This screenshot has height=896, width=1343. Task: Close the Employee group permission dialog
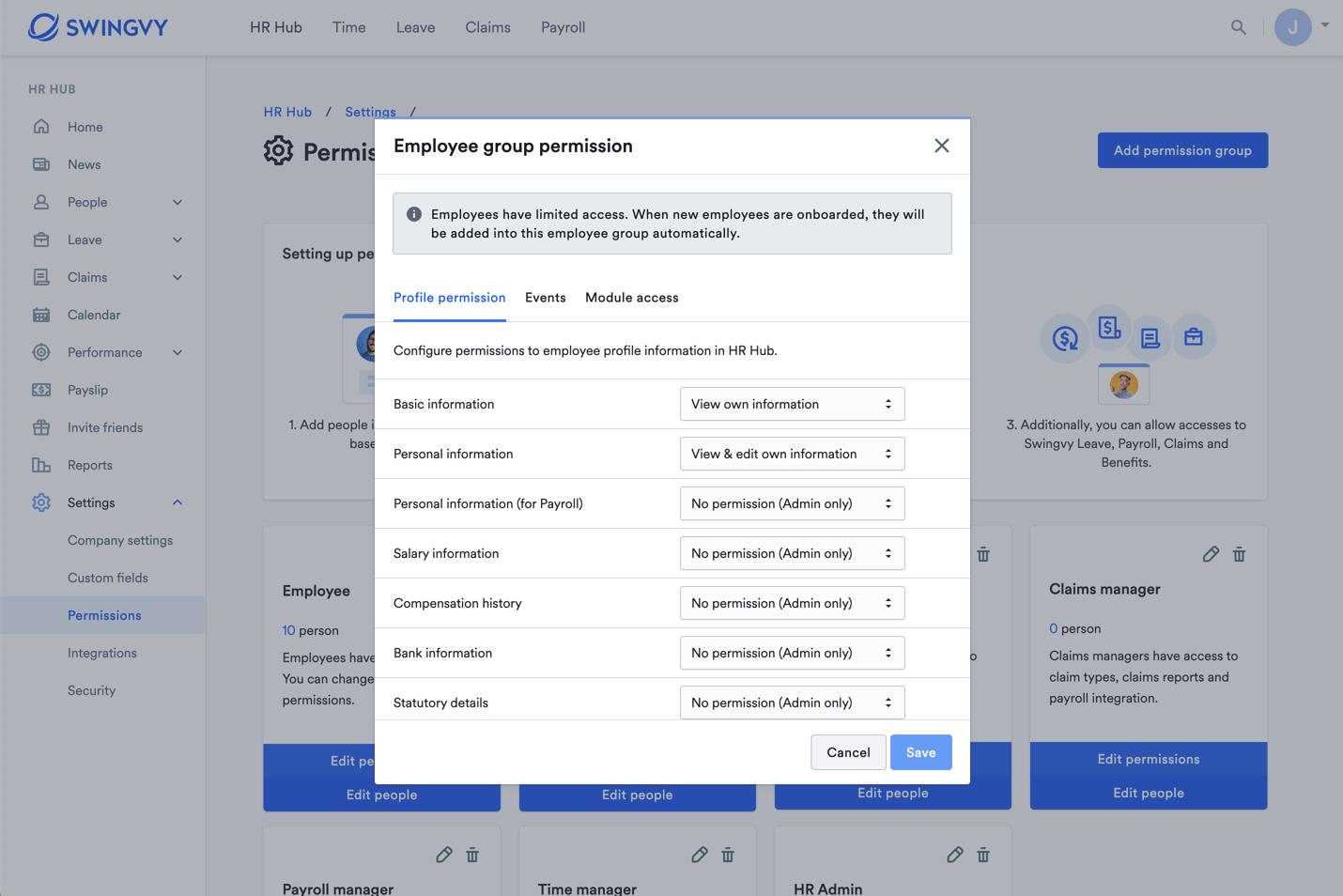[942, 146]
